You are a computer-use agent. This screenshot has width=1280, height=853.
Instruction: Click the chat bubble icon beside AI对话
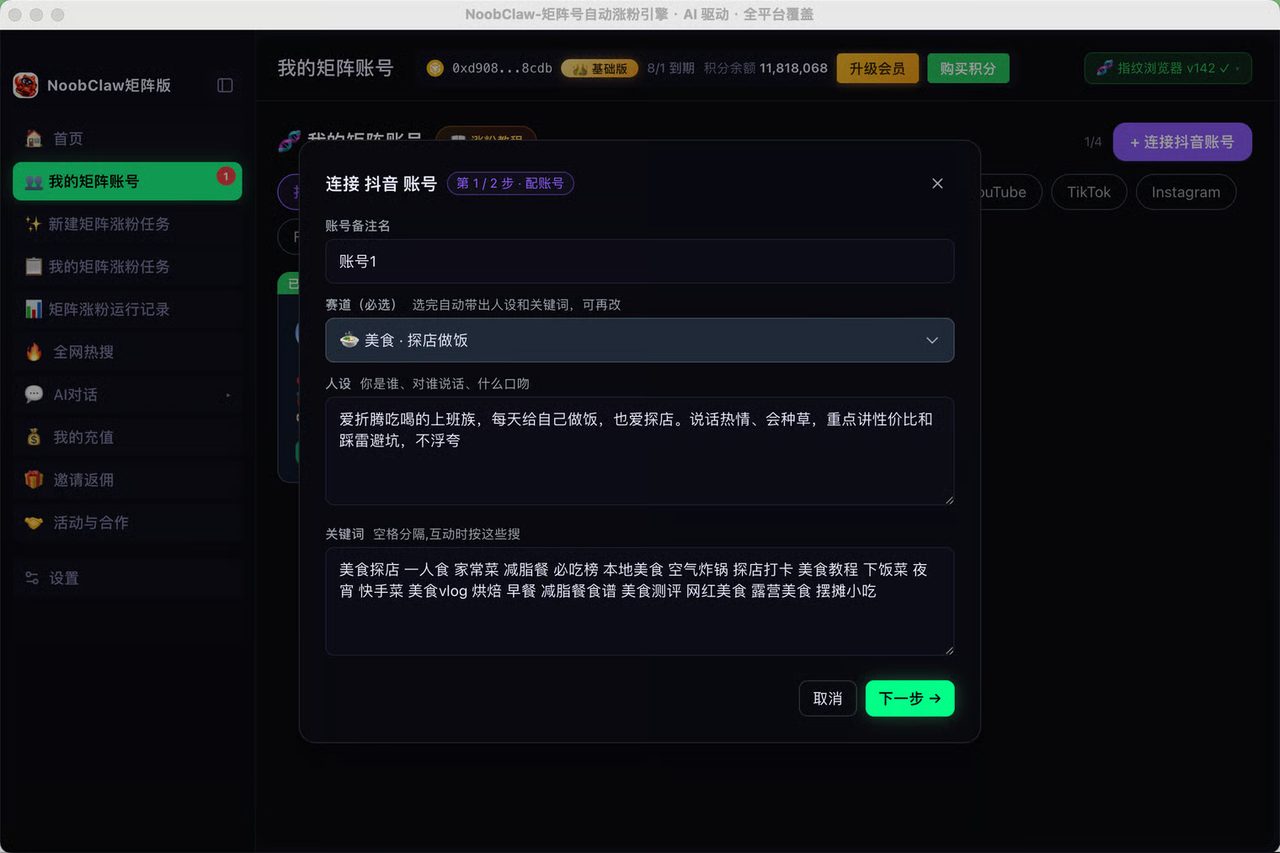[x=34, y=395]
